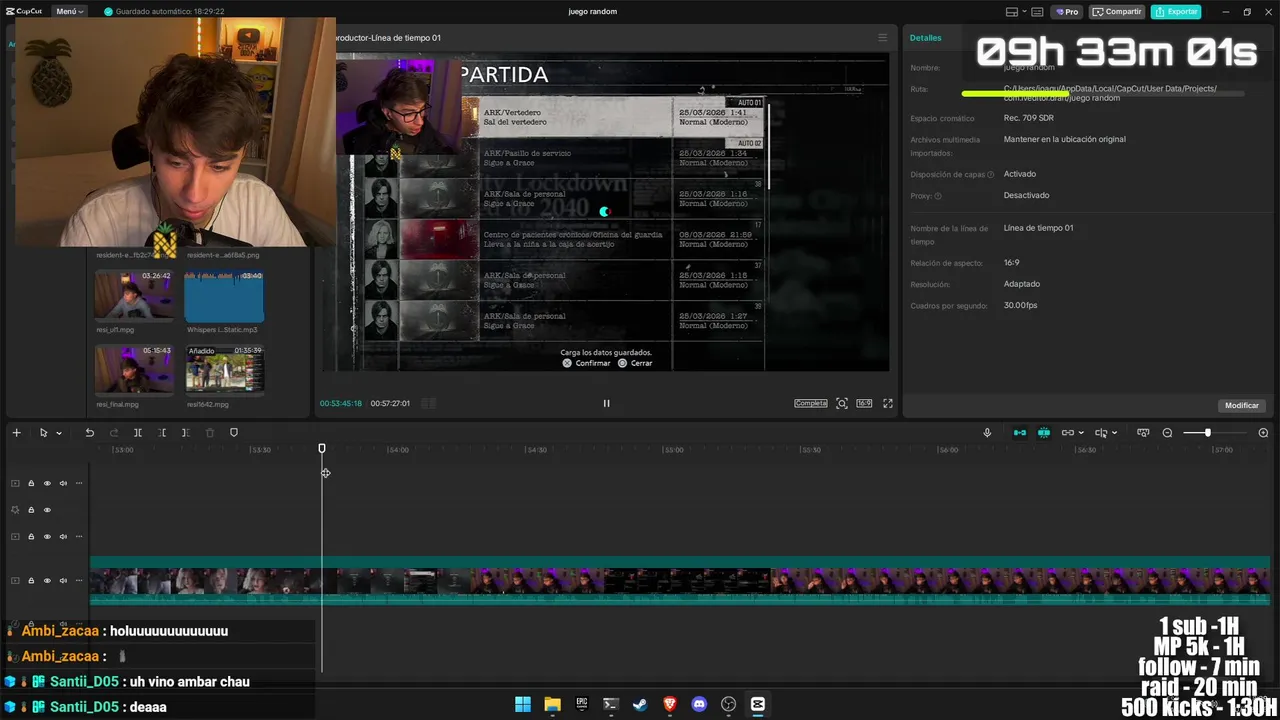
Task: Click the fit timeline to window icon
Action: pyautogui.click(x=1143, y=433)
